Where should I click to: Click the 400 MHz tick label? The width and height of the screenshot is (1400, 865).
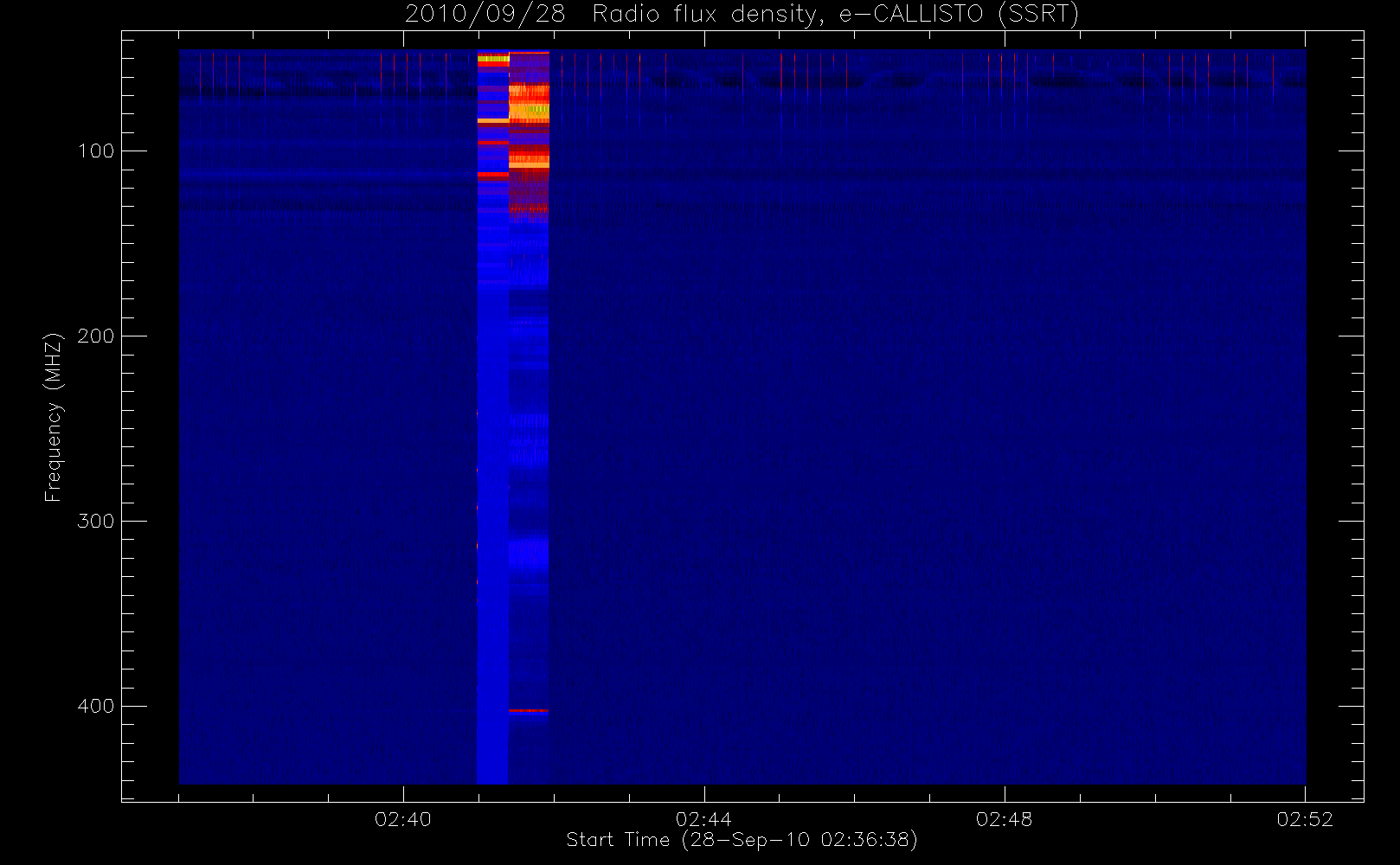click(x=96, y=707)
